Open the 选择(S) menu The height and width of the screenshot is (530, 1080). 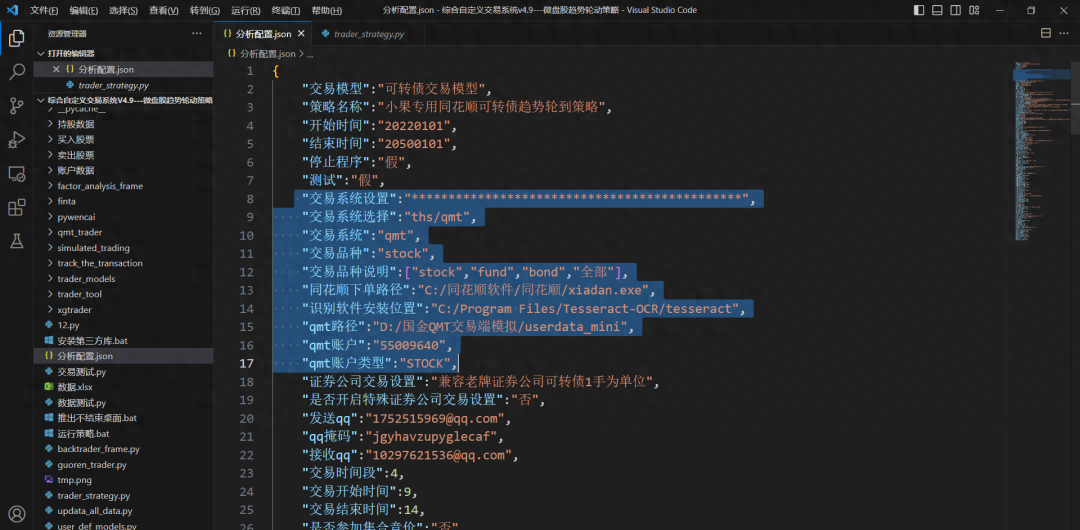click(x=124, y=10)
